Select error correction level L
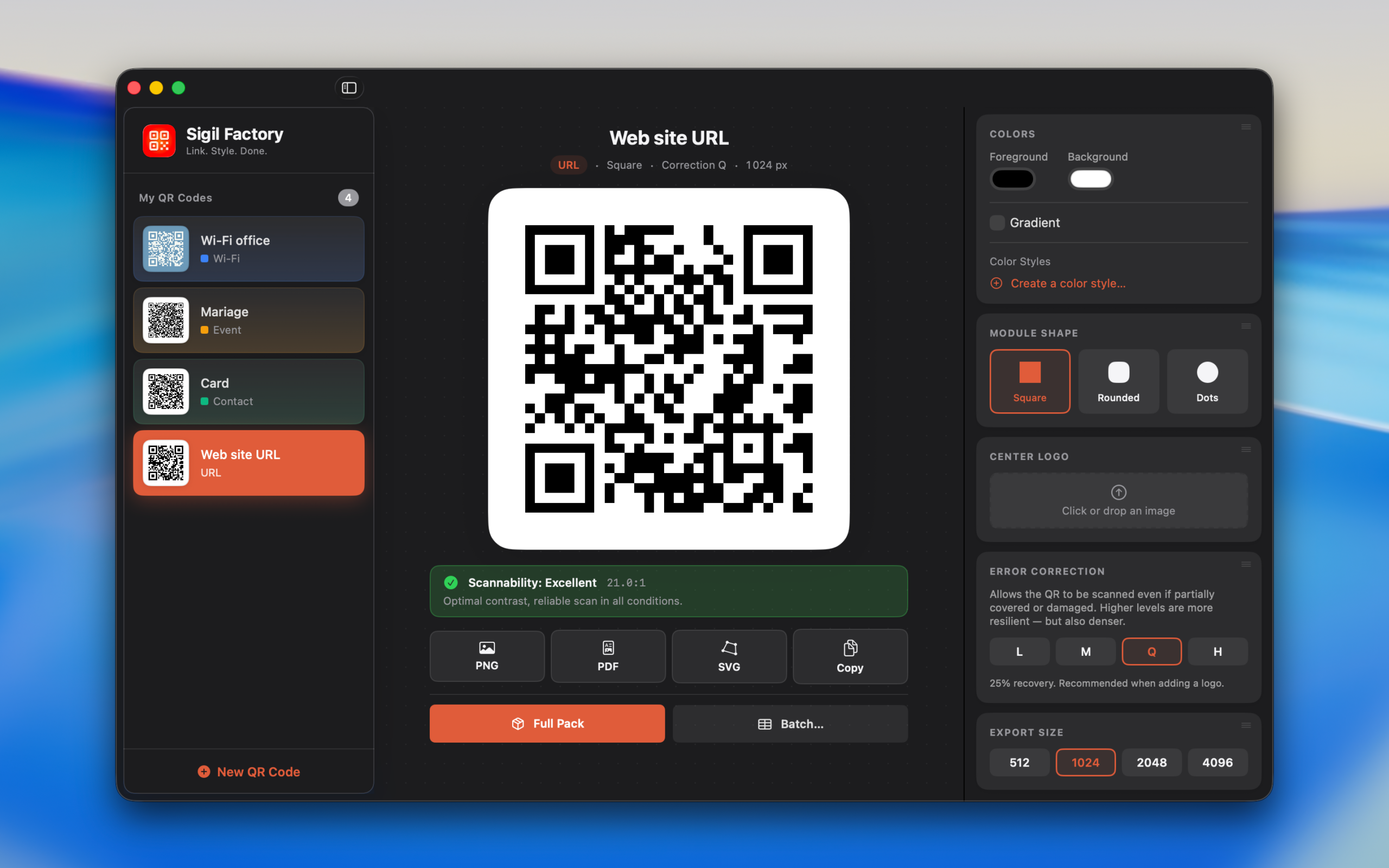1389x868 pixels. (x=1020, y=652)
